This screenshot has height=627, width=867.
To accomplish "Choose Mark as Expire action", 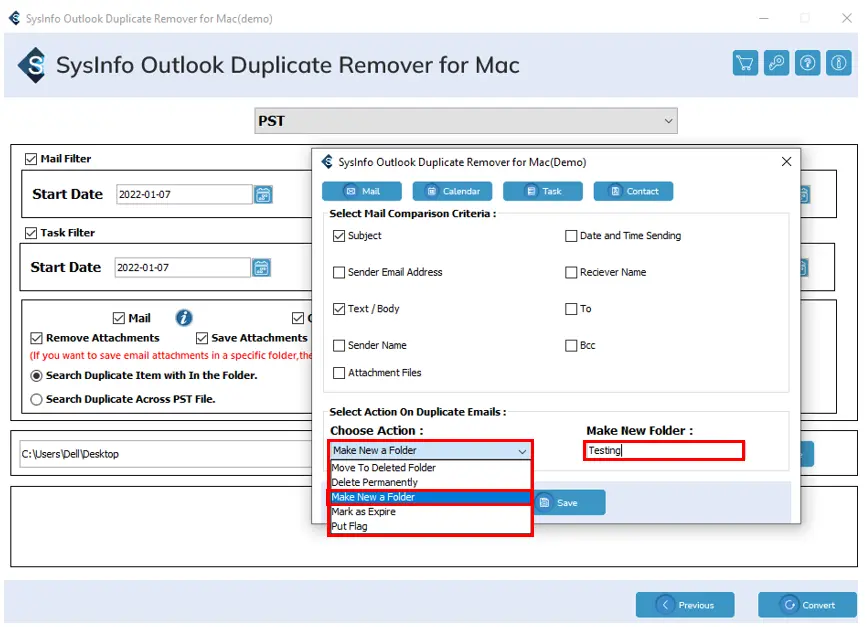I will (x=430, y=511).
